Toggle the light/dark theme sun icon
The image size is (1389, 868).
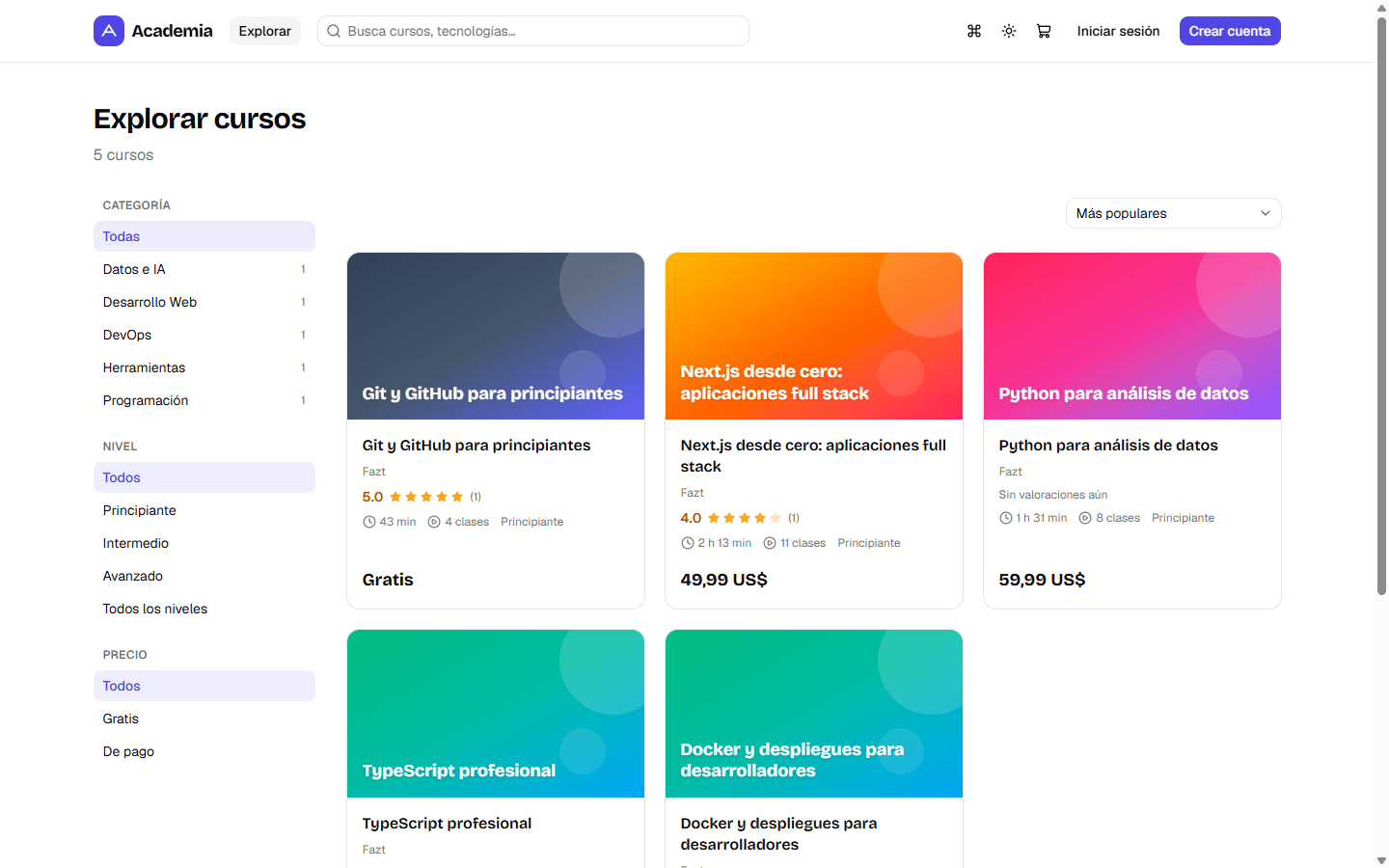pyautogui.click(x=1009, y=31)
